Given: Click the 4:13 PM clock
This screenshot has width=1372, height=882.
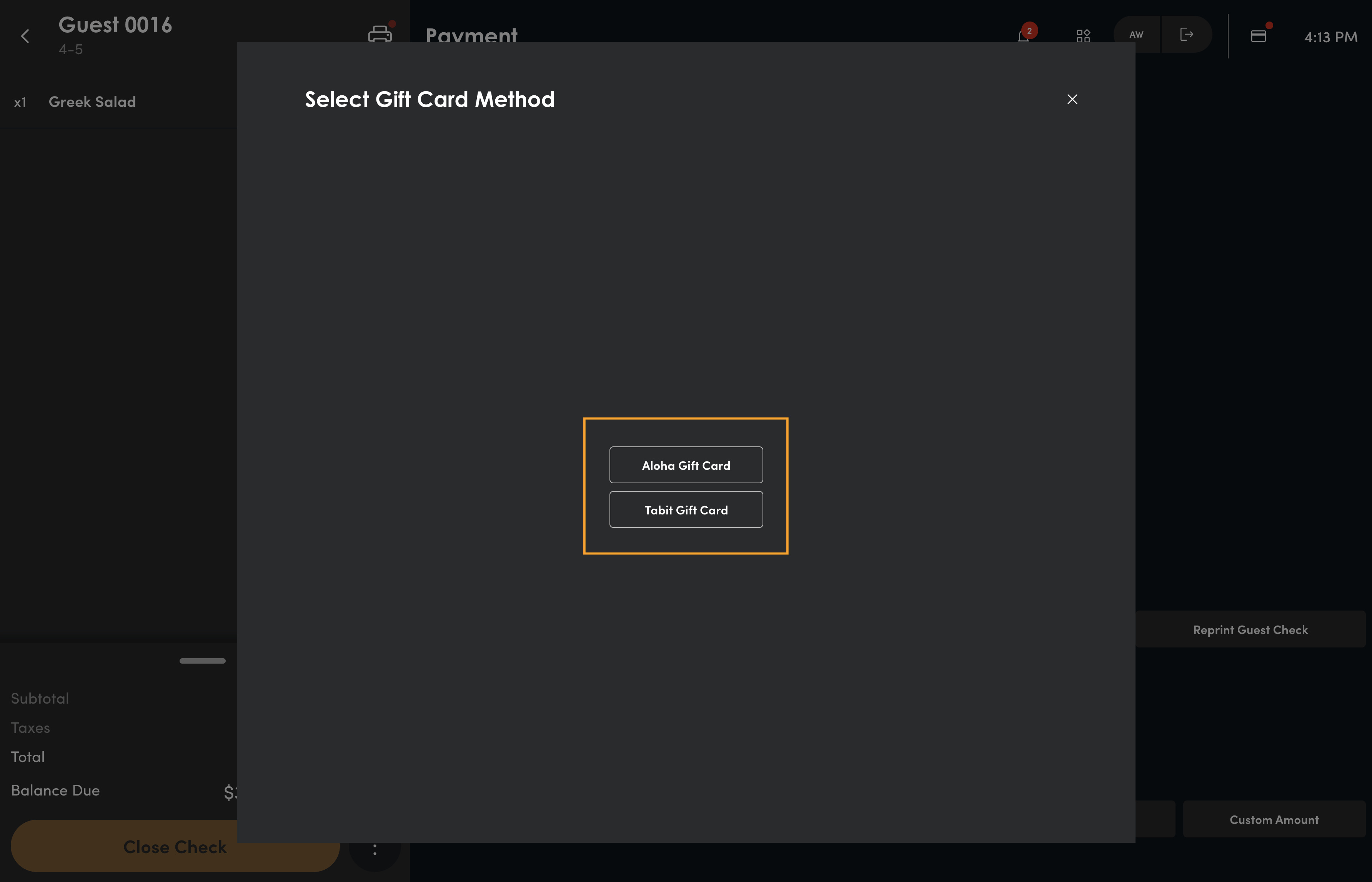Looking at the screenshot, I should point(1331,37).
